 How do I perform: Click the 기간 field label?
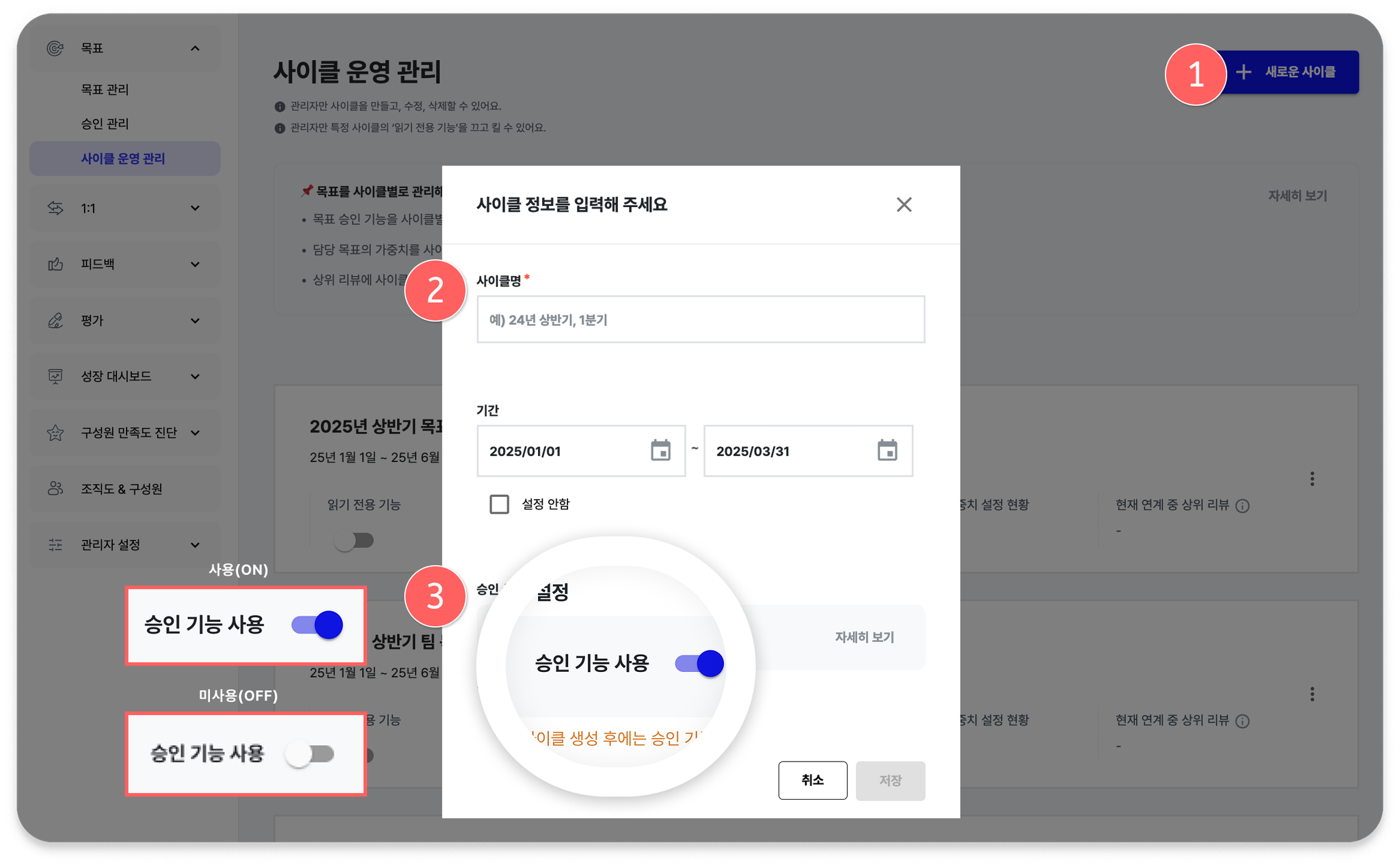(487, 410)
